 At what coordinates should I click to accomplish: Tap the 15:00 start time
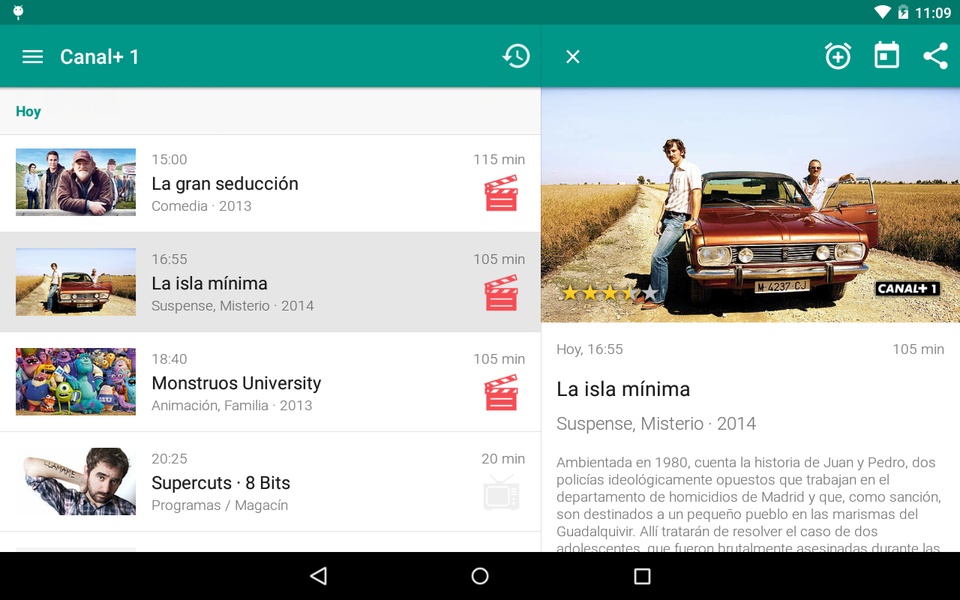[x=169, y=160]
